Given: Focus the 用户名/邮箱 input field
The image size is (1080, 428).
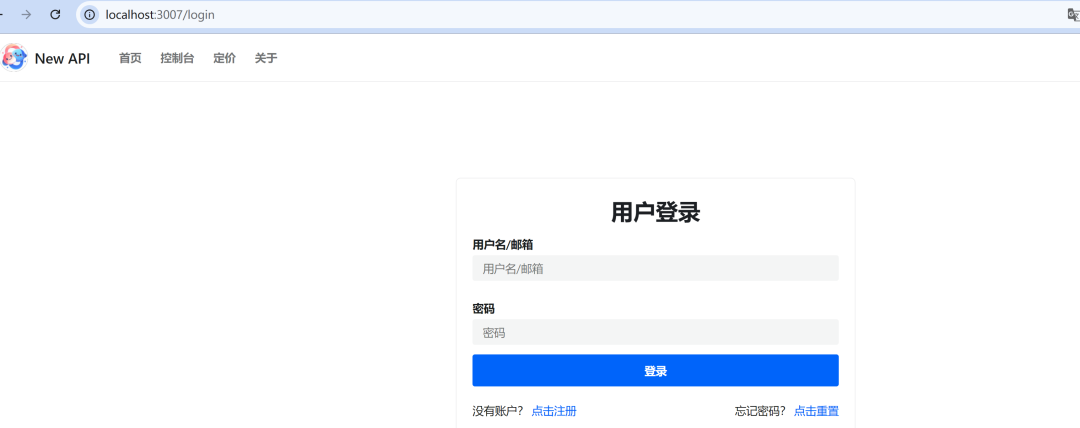Looking at the screenshot, I should coord(655,268).
